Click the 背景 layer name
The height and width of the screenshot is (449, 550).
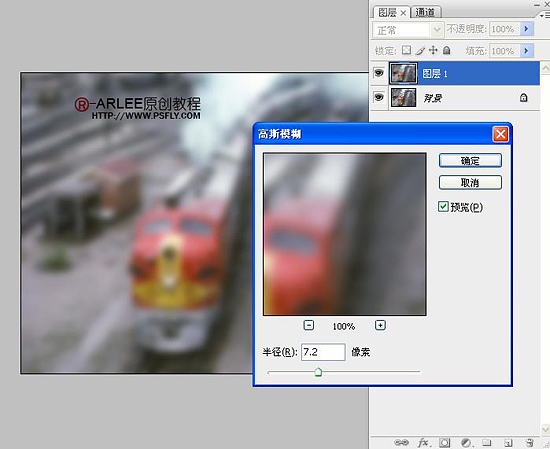click(433, 98)
